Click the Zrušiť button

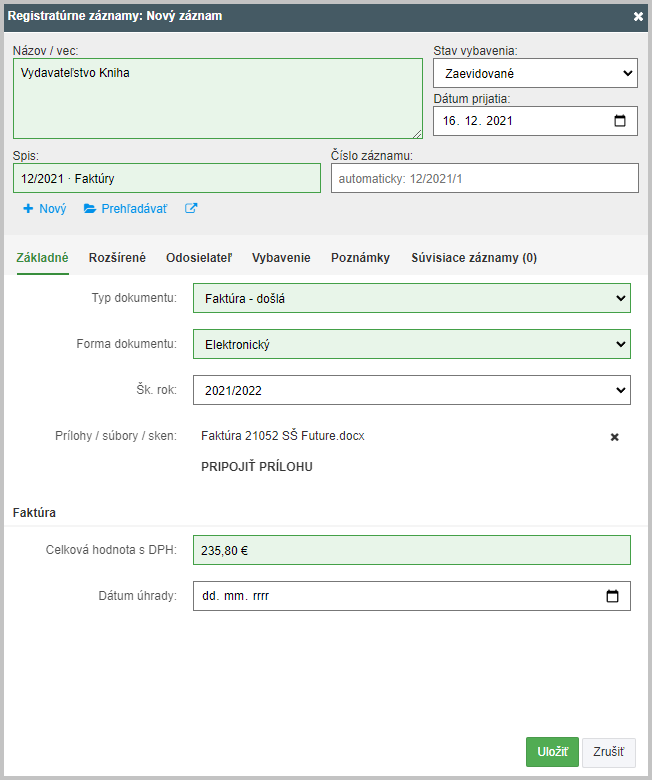click(609, 752)
